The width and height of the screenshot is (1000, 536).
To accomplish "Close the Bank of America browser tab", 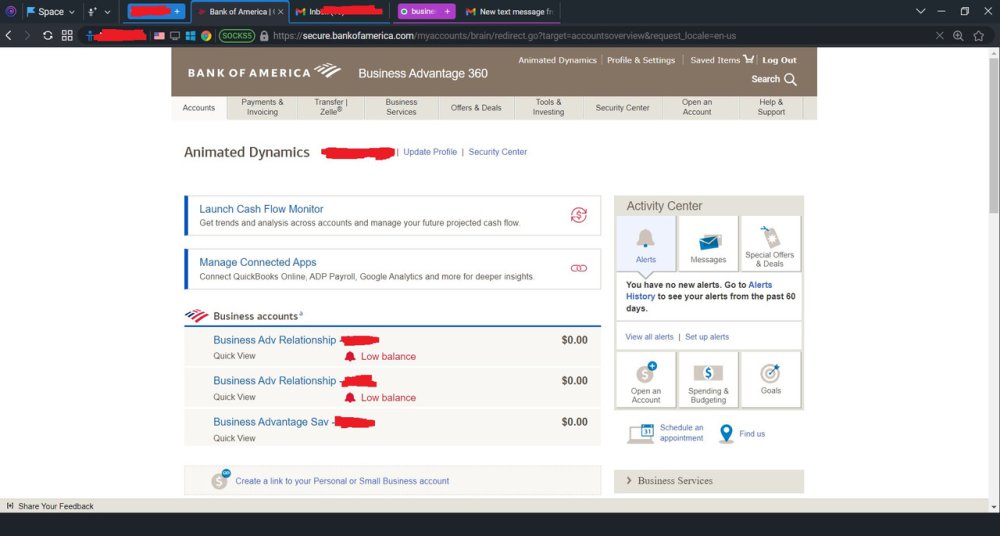I will pyautogui.click(x=281, y=11).
